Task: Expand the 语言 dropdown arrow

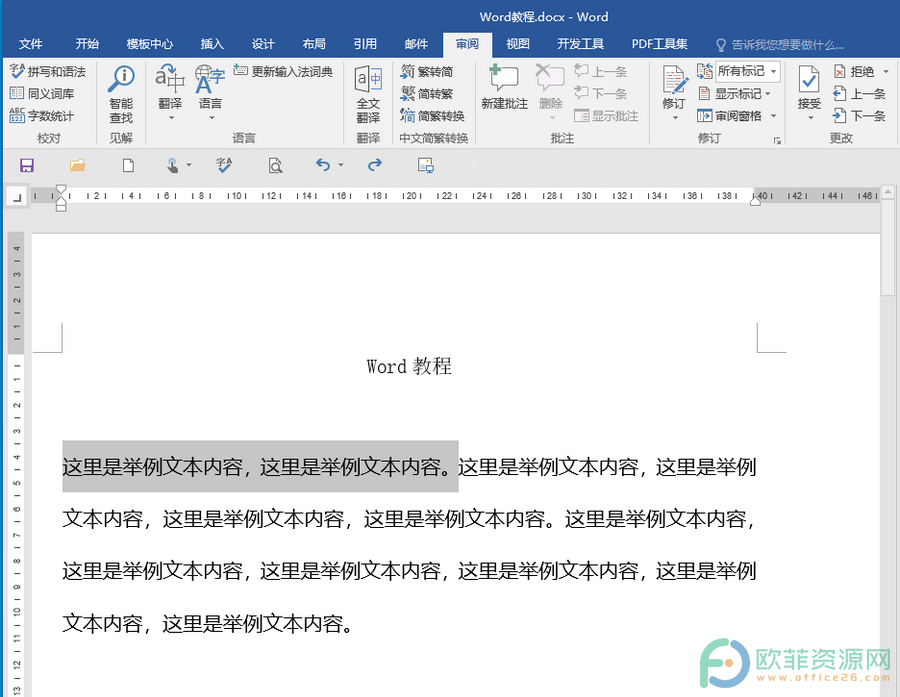Action: click(x=211, y=118)
